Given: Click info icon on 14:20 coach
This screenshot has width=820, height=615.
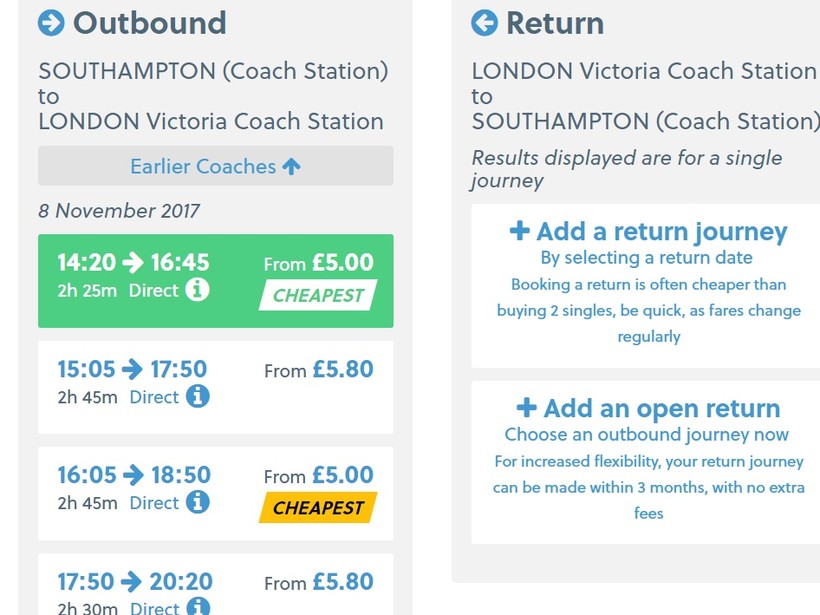Looking at the screenshot, I should click(198, 290).
